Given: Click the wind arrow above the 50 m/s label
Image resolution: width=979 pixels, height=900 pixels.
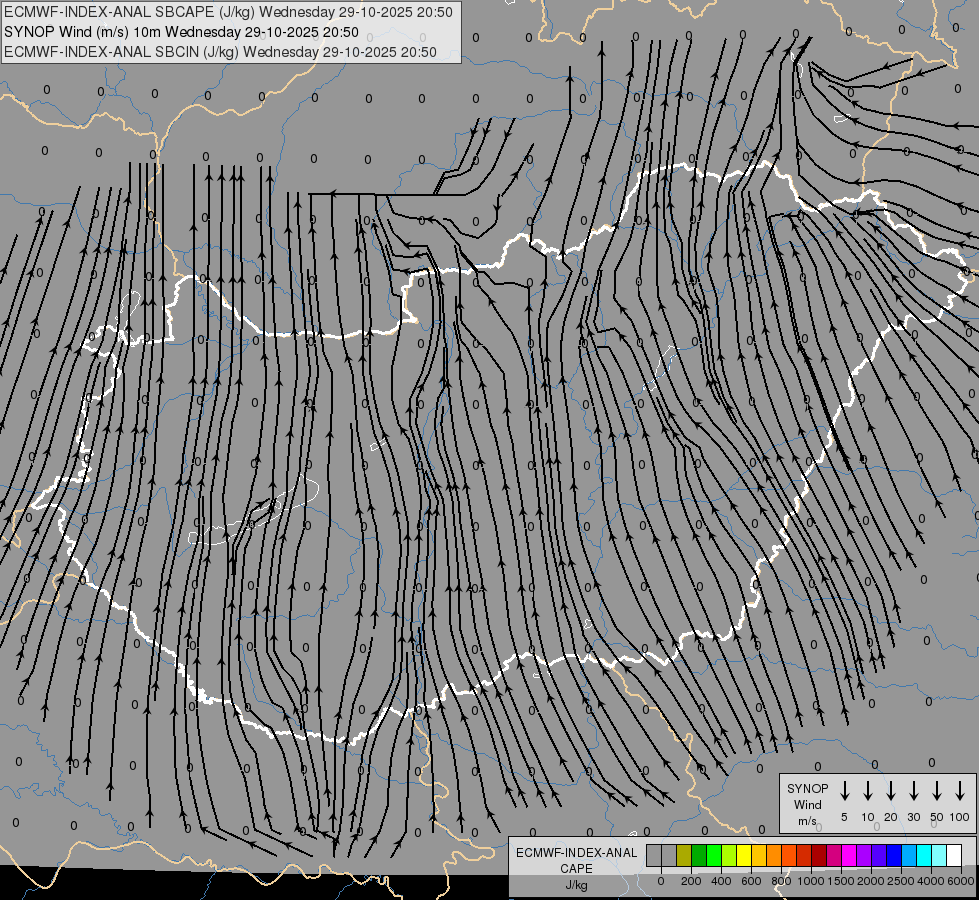Looking at the screenshot, I should [x=937, y=790].
